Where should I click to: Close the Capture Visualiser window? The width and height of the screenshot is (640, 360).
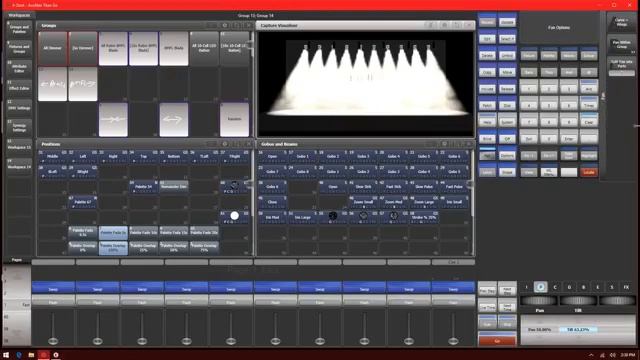[x=469, y=25]
